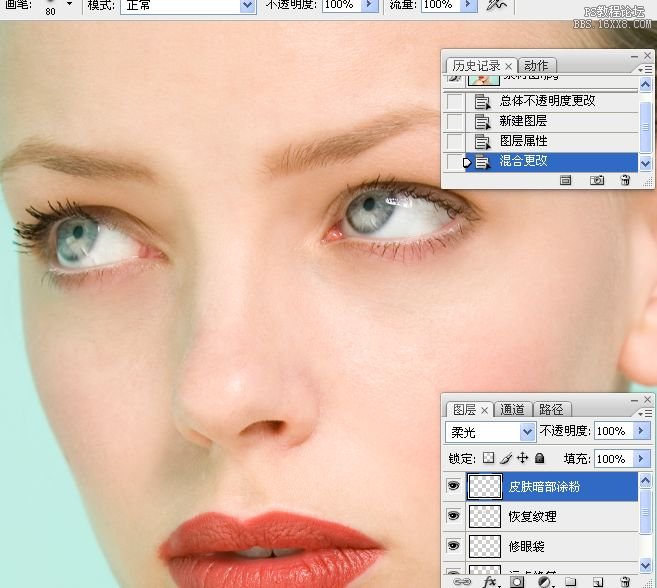657x588 pixels.
Task: Create a new history snapshot
Action: pos(597,180)
